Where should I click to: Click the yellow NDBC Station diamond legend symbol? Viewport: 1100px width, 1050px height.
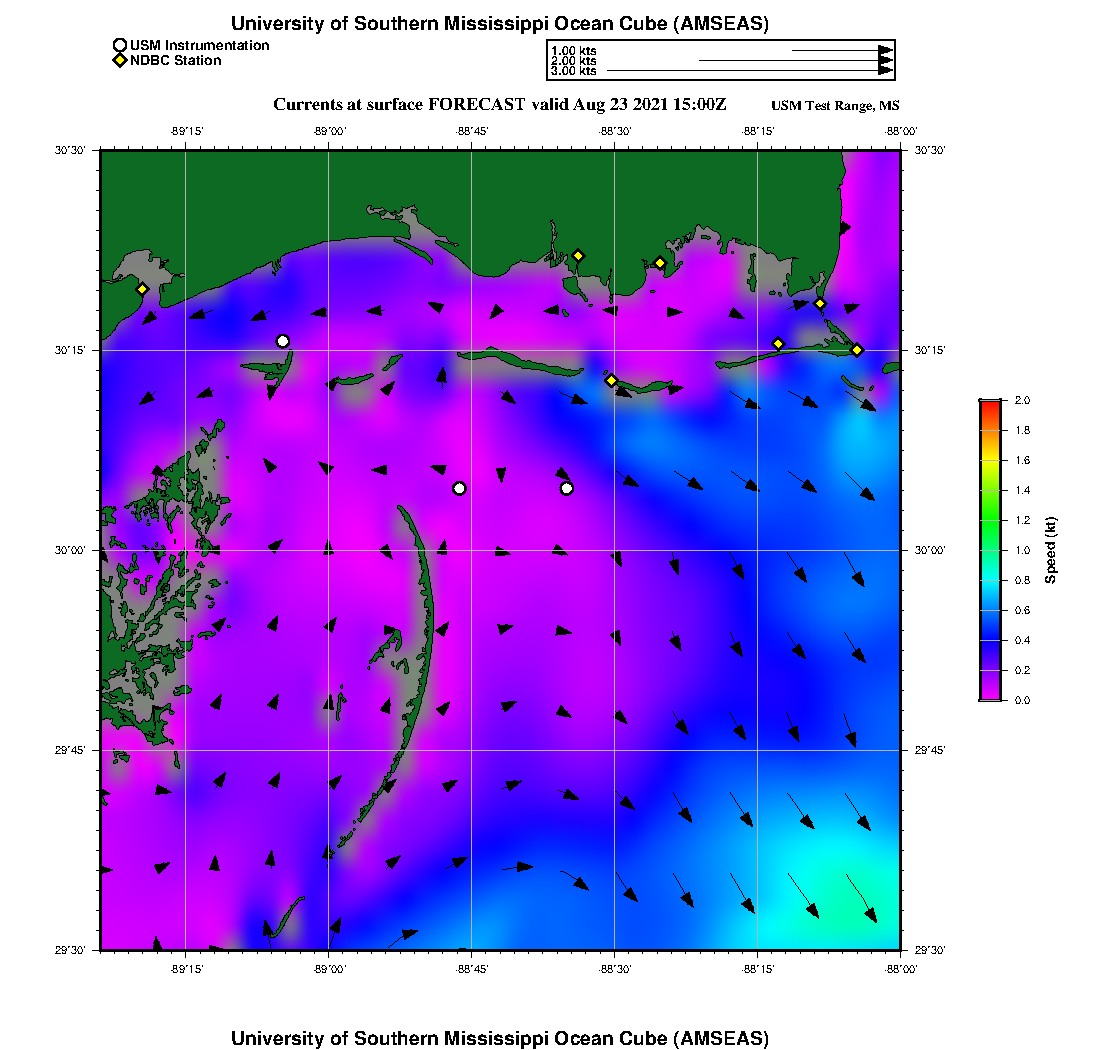[120, 60]
